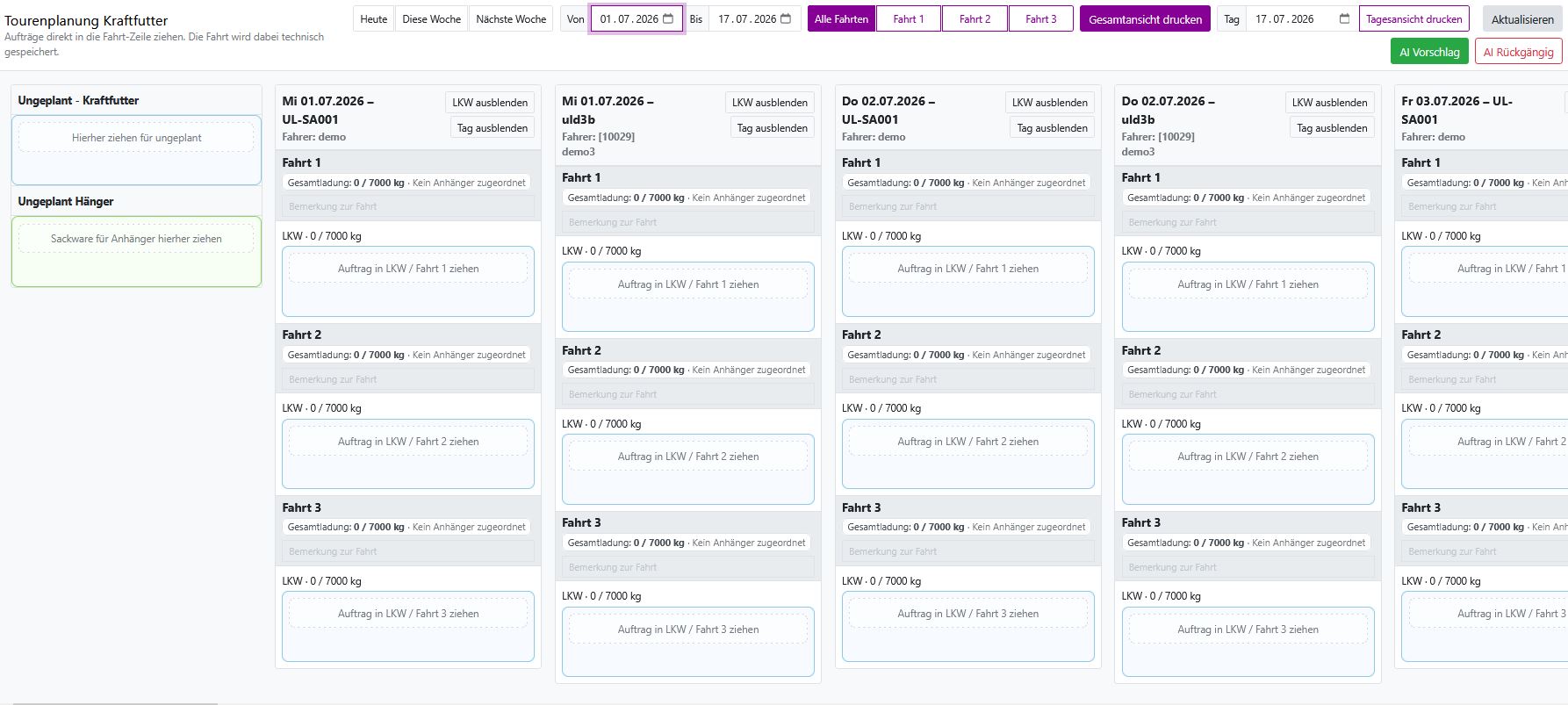Focus the Bis date value 17.07.2026
Screen dimensions: 1568x705
pyautogui.click(x=747, y=18)
